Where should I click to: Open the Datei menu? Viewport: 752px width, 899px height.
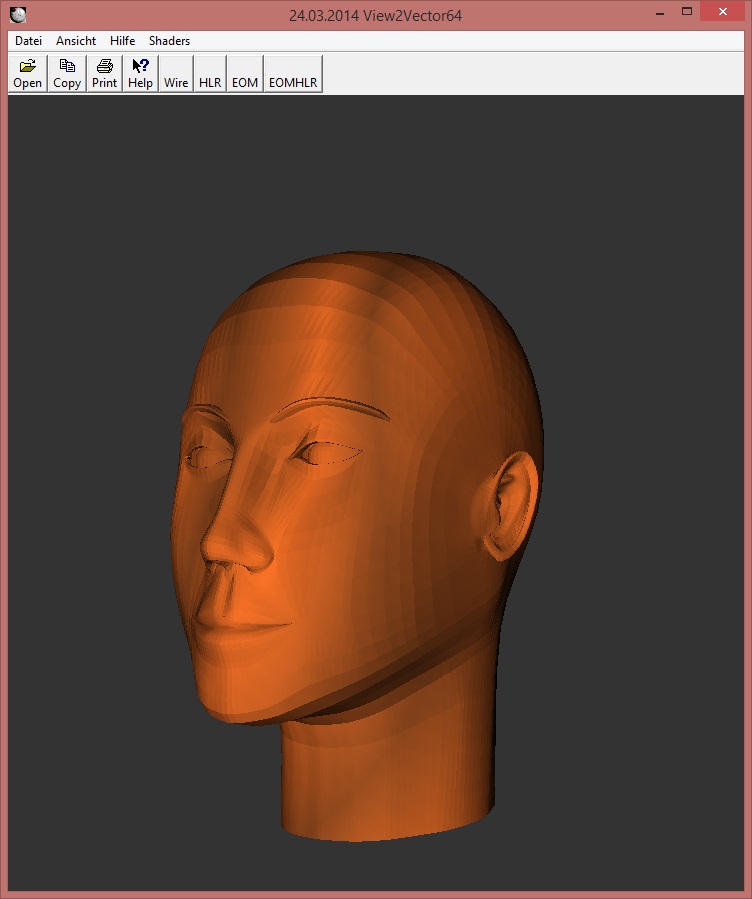pos(29,41)
